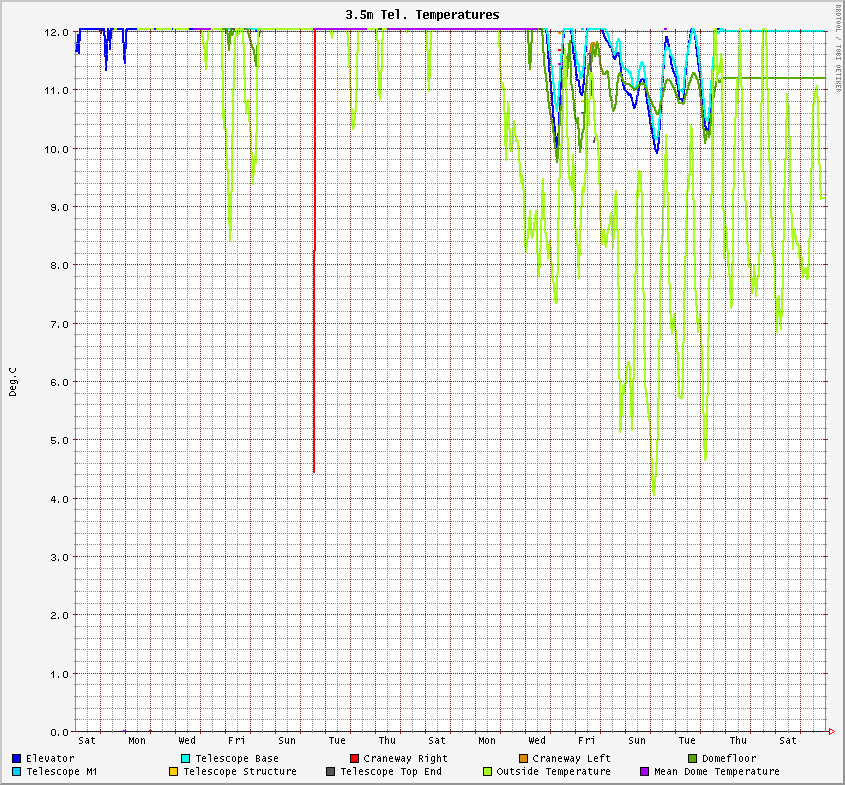
Task: Click the cyan Telescope Base legend swatch
Action: (x=186, y=759)
